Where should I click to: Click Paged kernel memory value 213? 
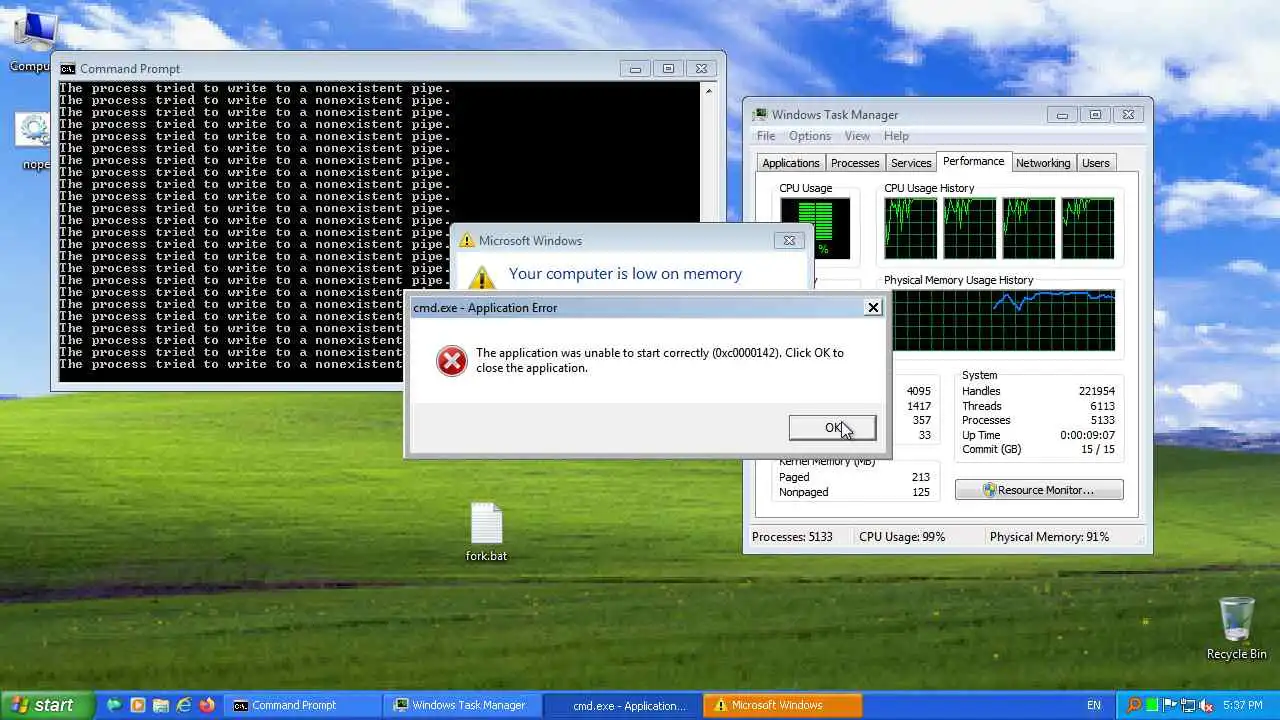tap(920, 477)
